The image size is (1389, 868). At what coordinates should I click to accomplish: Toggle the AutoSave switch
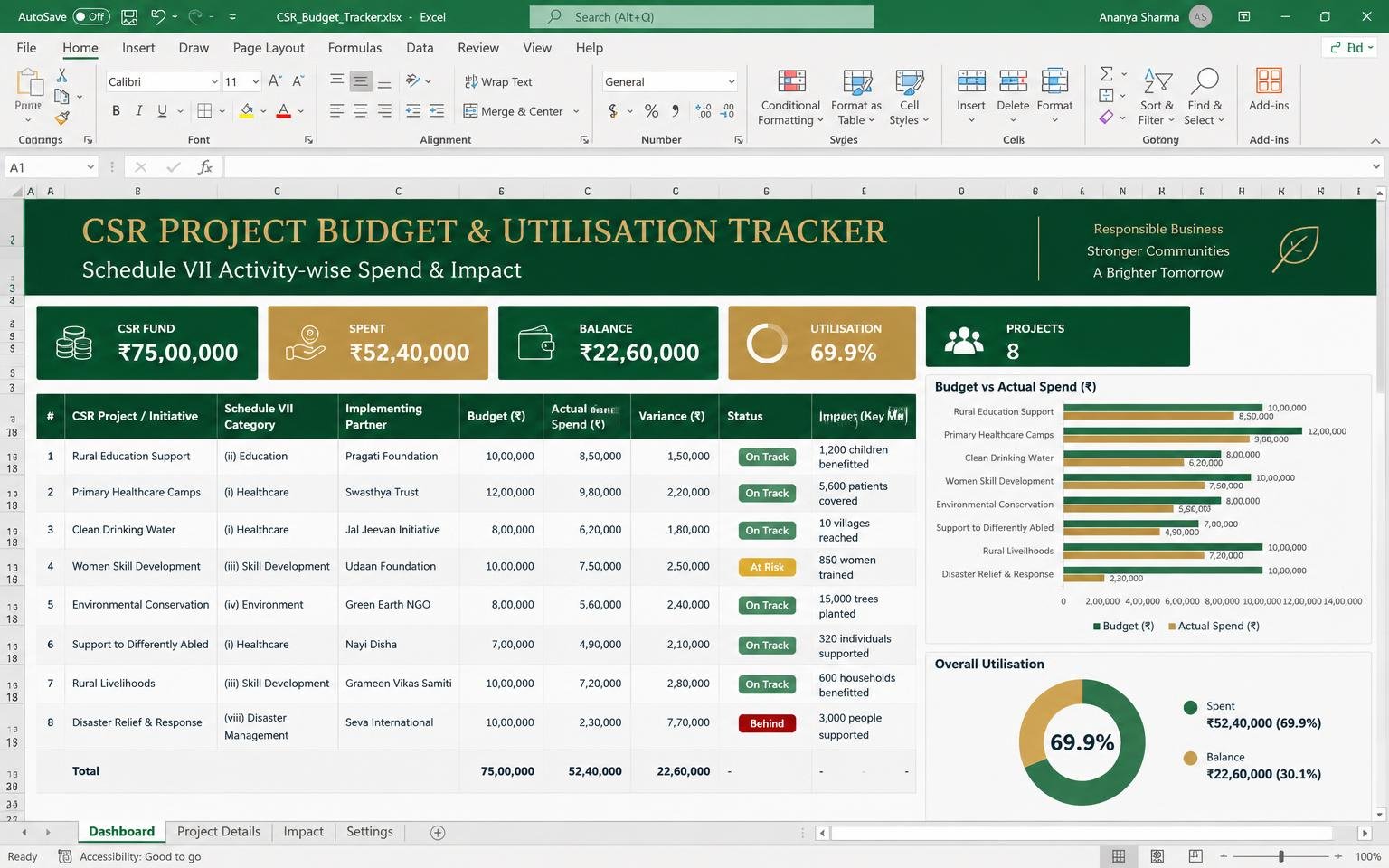click(90, 16)
